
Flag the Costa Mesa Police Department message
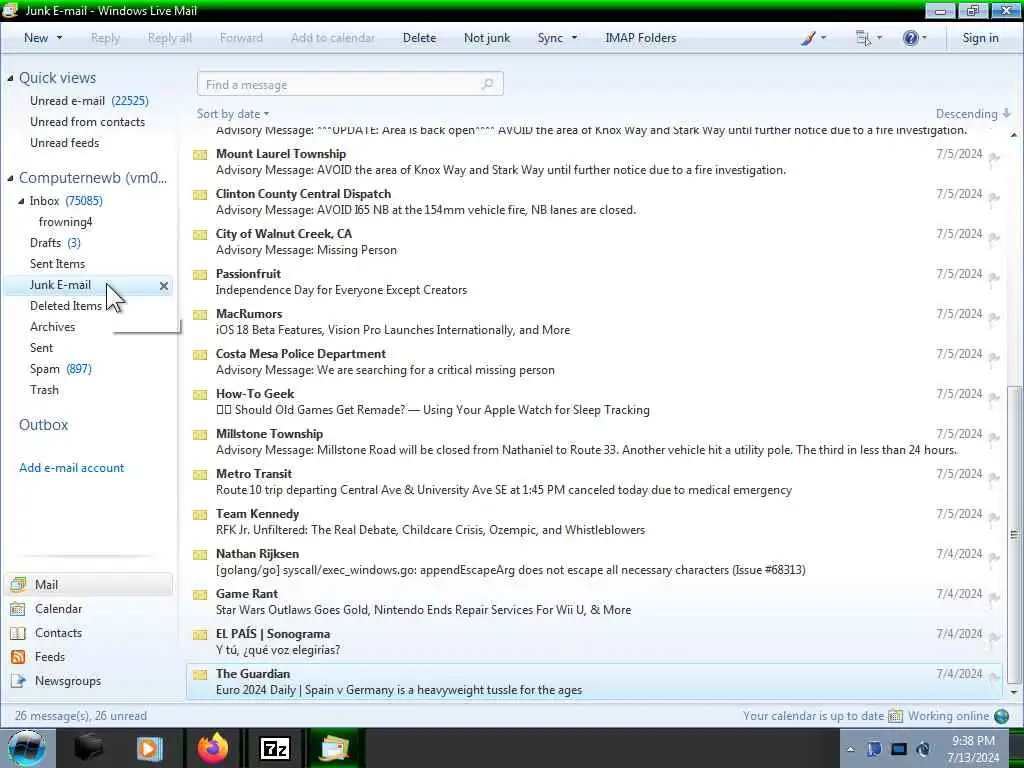[x=993, y=359]
